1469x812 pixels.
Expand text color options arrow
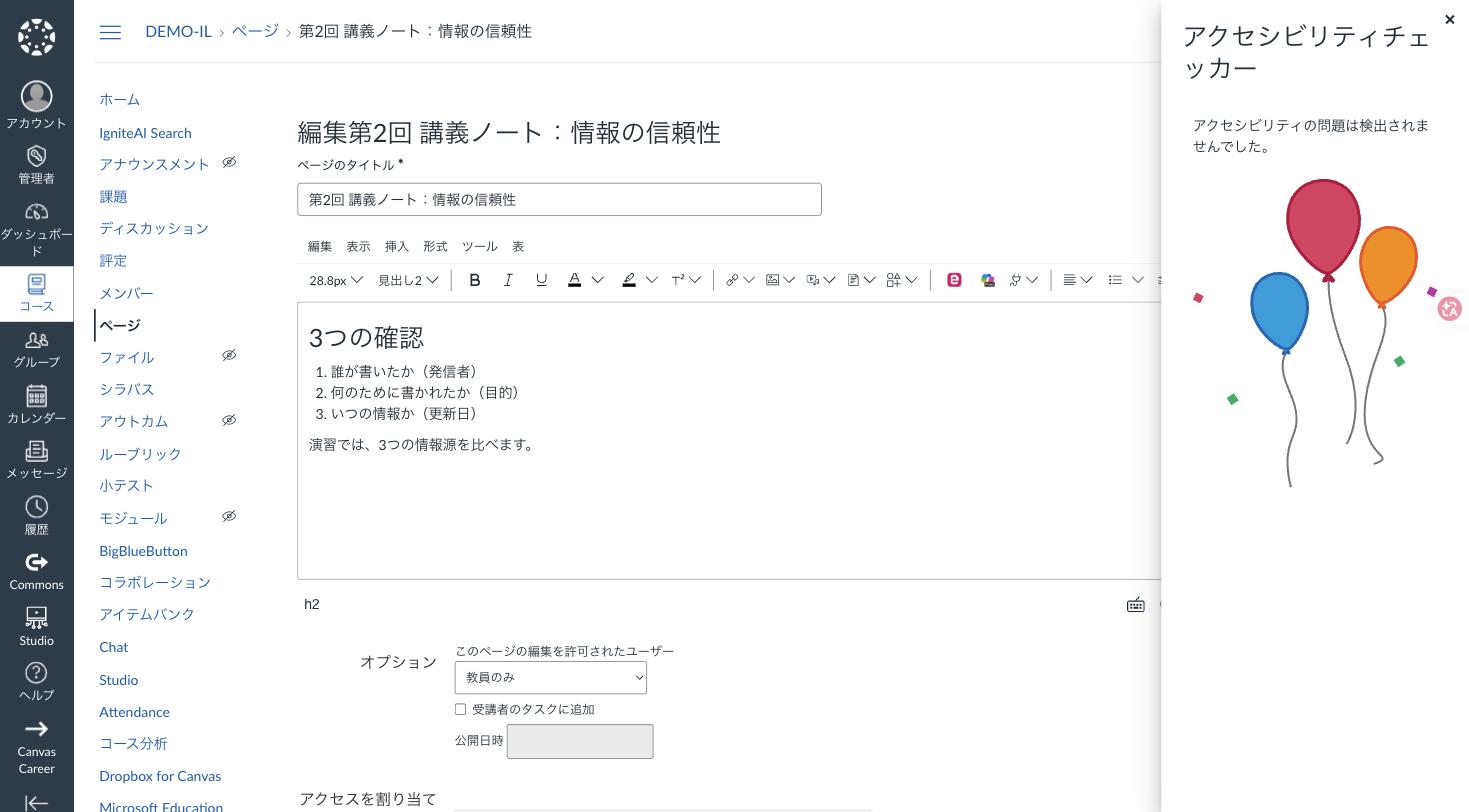pos(598,280)
